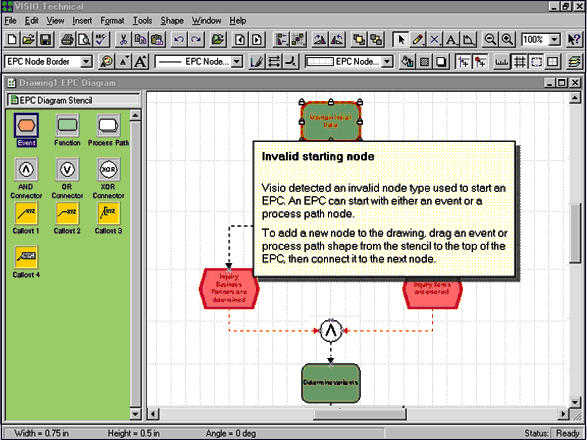Open the View menu

(55, 21)
